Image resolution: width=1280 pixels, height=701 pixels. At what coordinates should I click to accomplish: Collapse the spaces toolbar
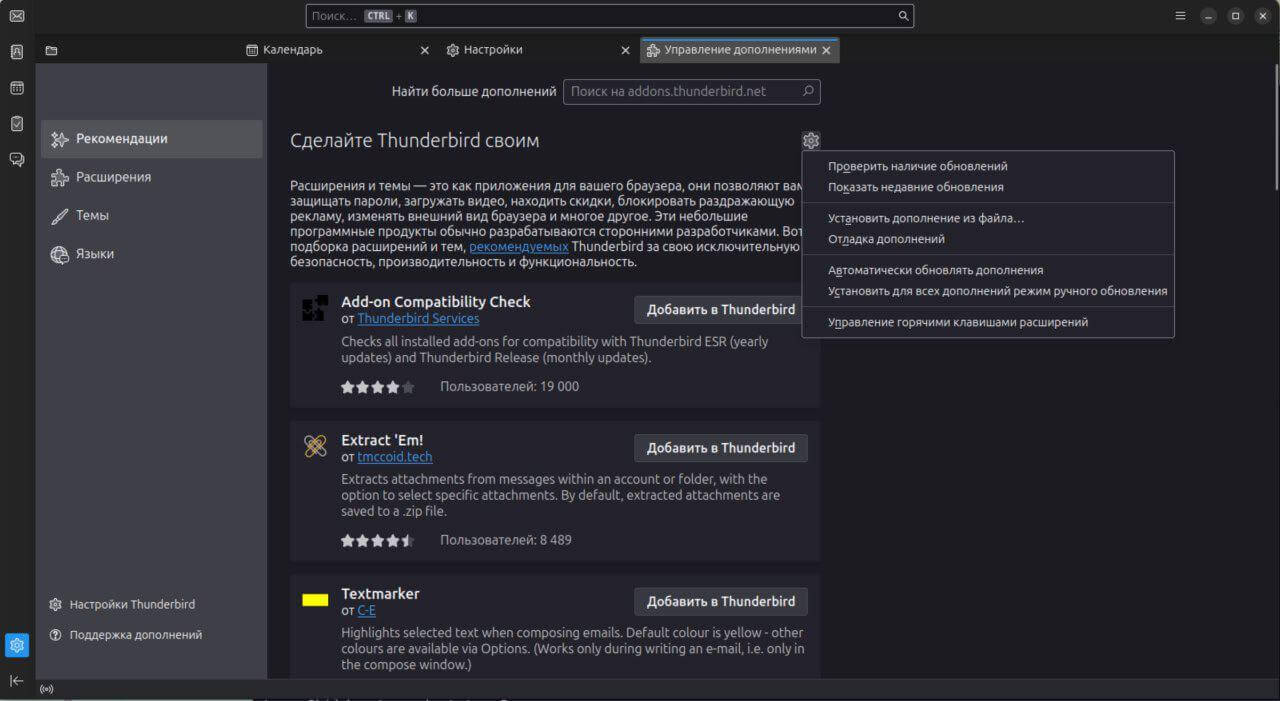click(17, 681)
